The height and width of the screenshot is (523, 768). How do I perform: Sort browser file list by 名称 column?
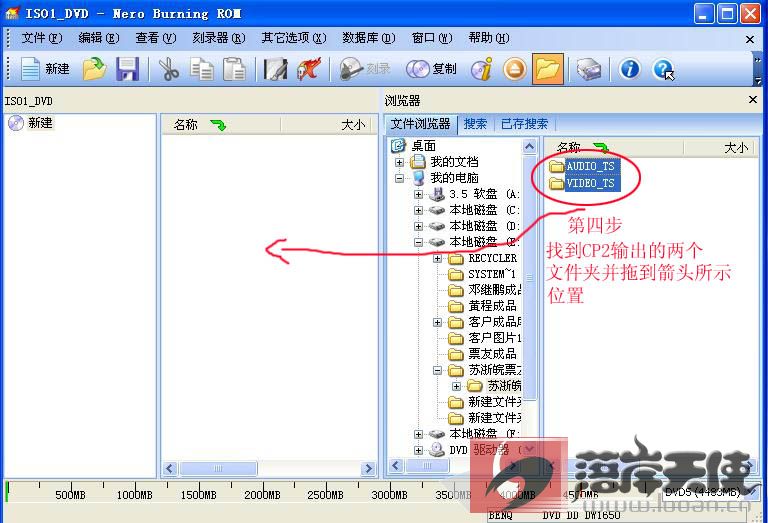pos(614,147)
